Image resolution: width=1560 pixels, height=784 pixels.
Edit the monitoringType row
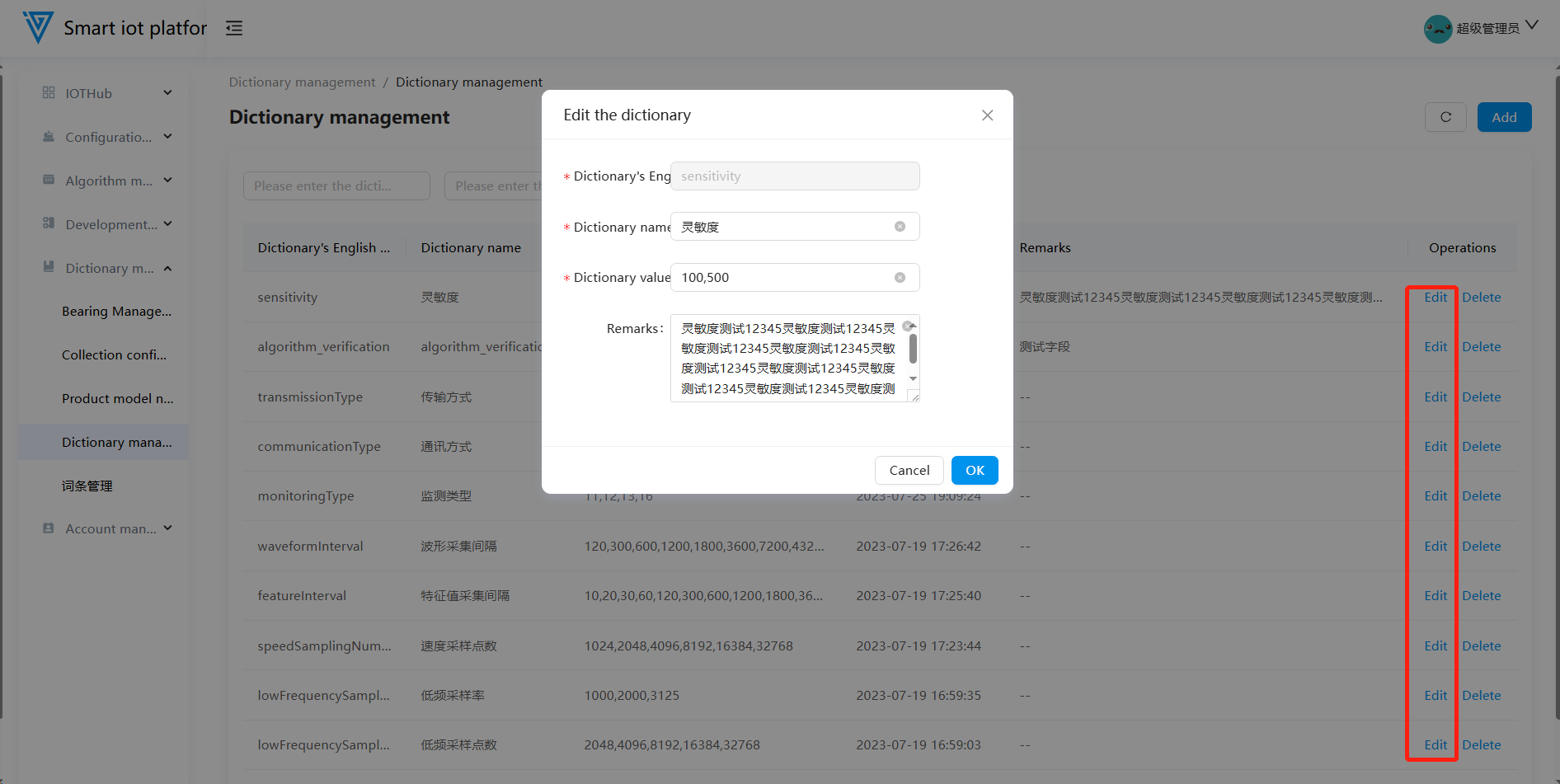pos(1435,496)
